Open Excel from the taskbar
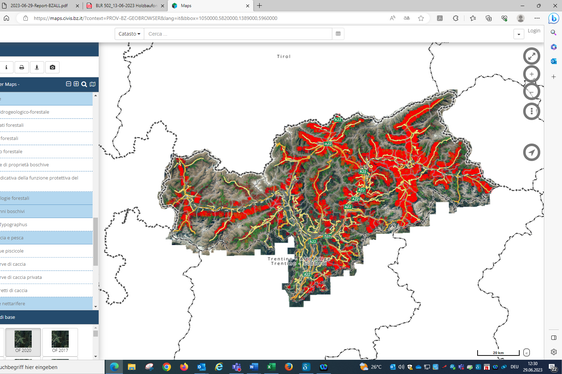The width and height of the screenshot is (562, 374). point(271,367)
